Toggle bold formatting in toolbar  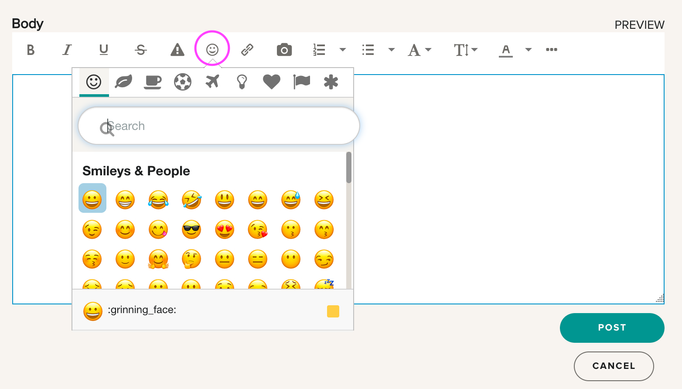[30, 50]
